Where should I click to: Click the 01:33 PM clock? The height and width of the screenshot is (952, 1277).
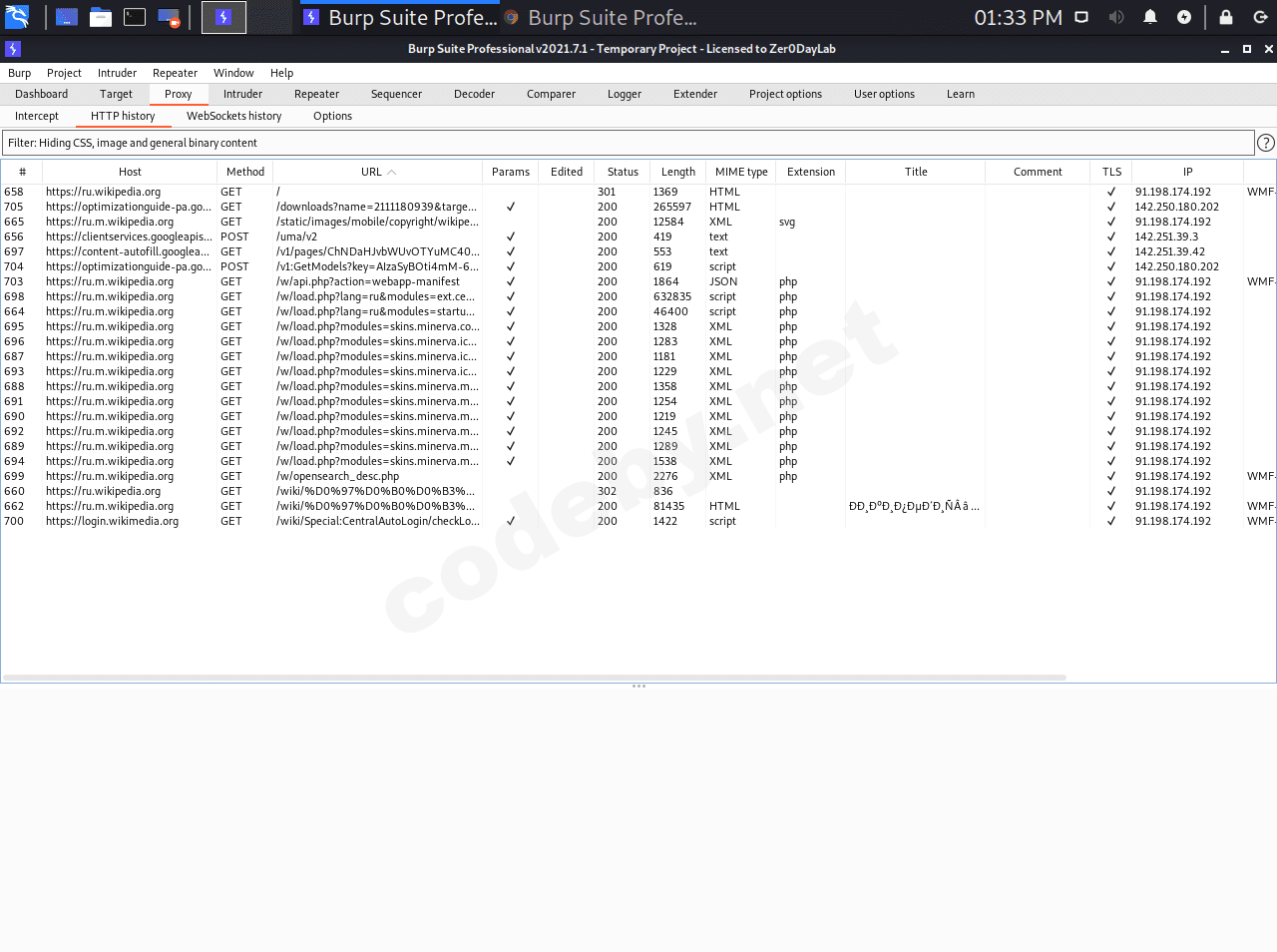pyautogui.click(x=1018, y=17)
